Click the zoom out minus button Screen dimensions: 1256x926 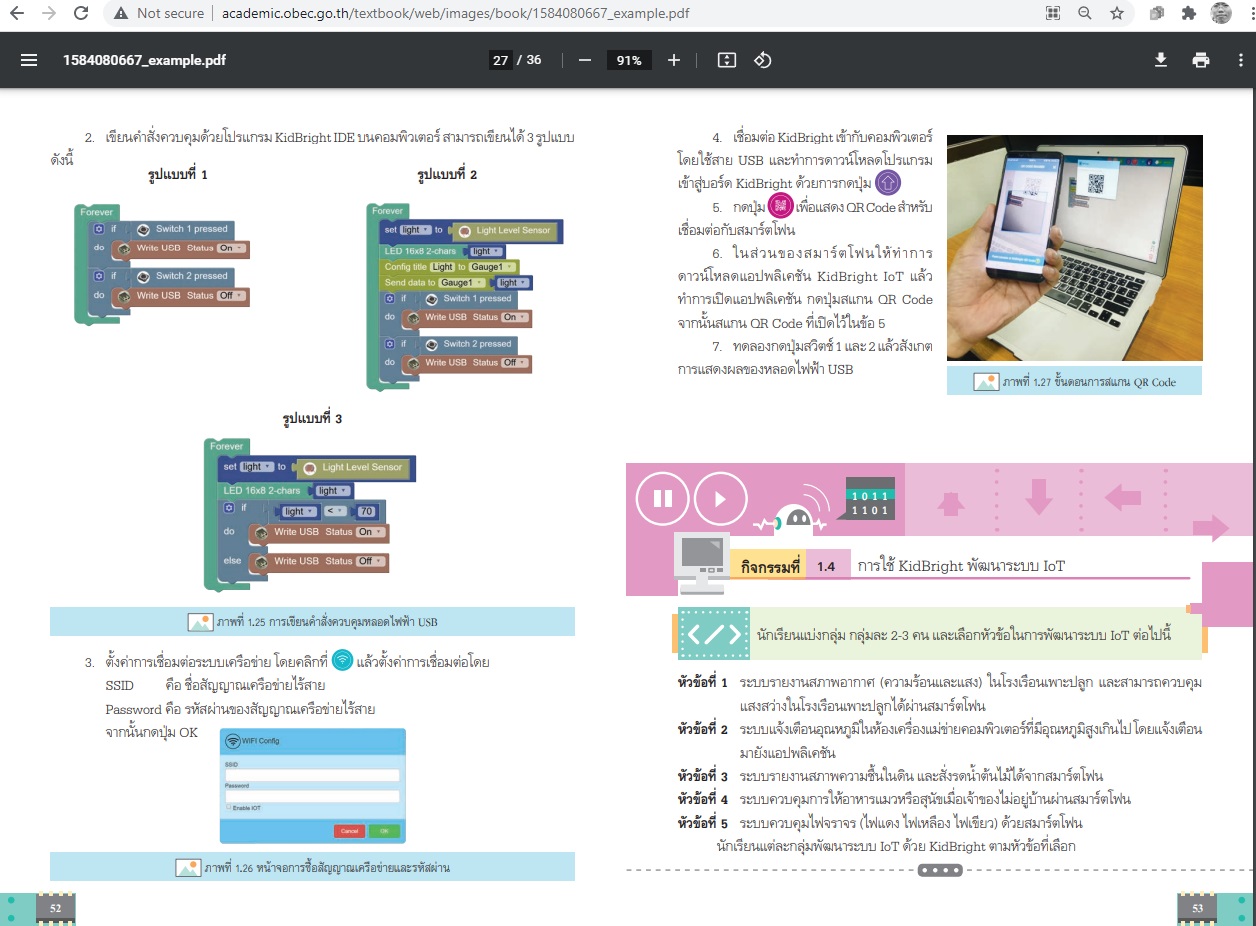(x=585, y=60)
